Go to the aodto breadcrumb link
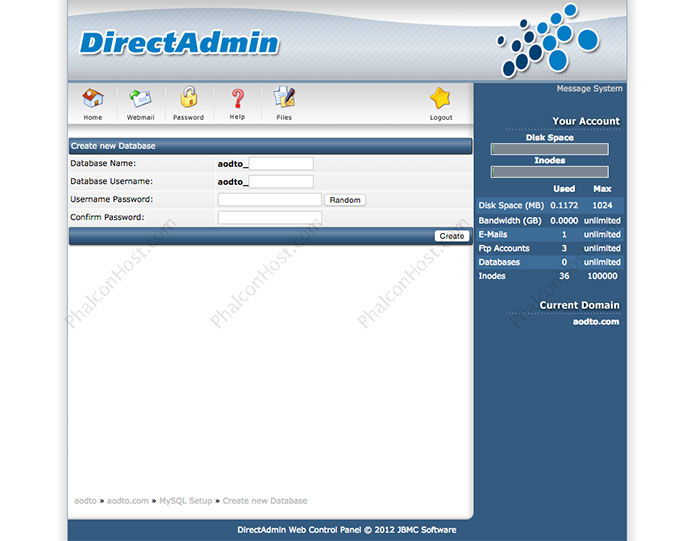Image resolution: width=700 pixels, height=541 pixels. 85,501
